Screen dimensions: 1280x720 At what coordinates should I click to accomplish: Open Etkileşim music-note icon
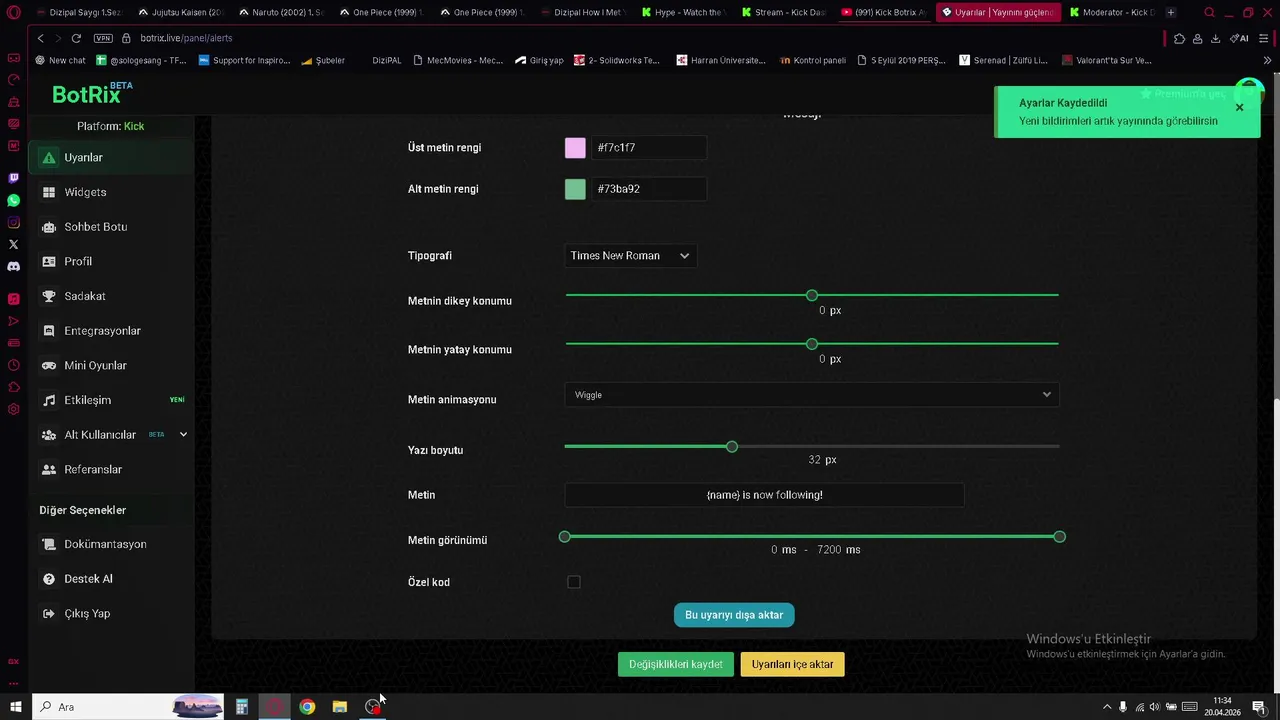point(49,400)
